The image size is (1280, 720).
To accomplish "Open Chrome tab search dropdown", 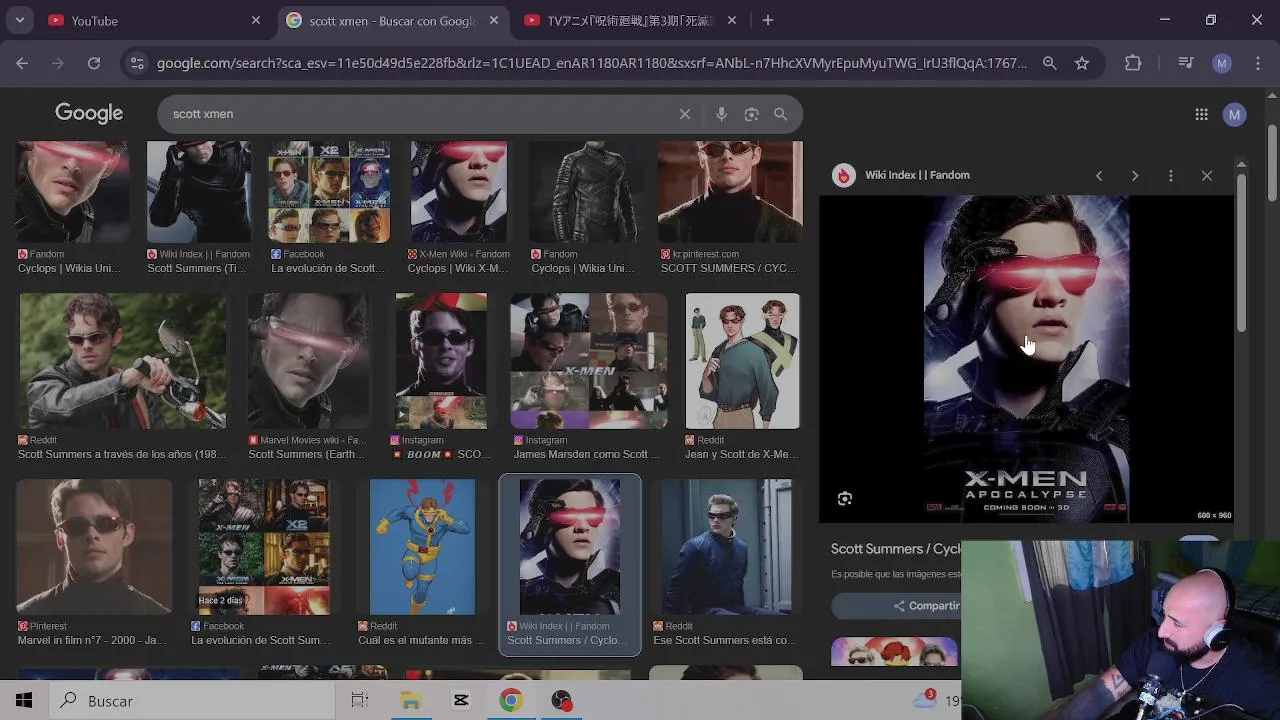I will click(20, 20).
